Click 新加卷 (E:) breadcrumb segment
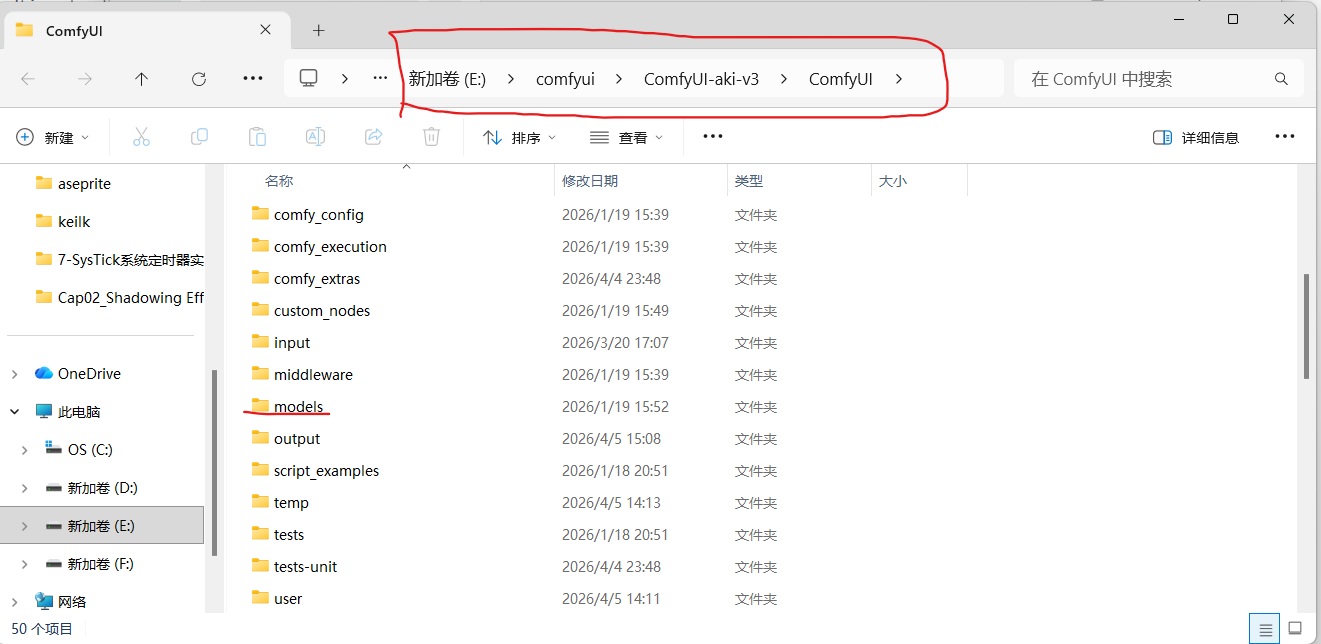The width and height of the screenshot is (1321, 644). tap(447, 79)
